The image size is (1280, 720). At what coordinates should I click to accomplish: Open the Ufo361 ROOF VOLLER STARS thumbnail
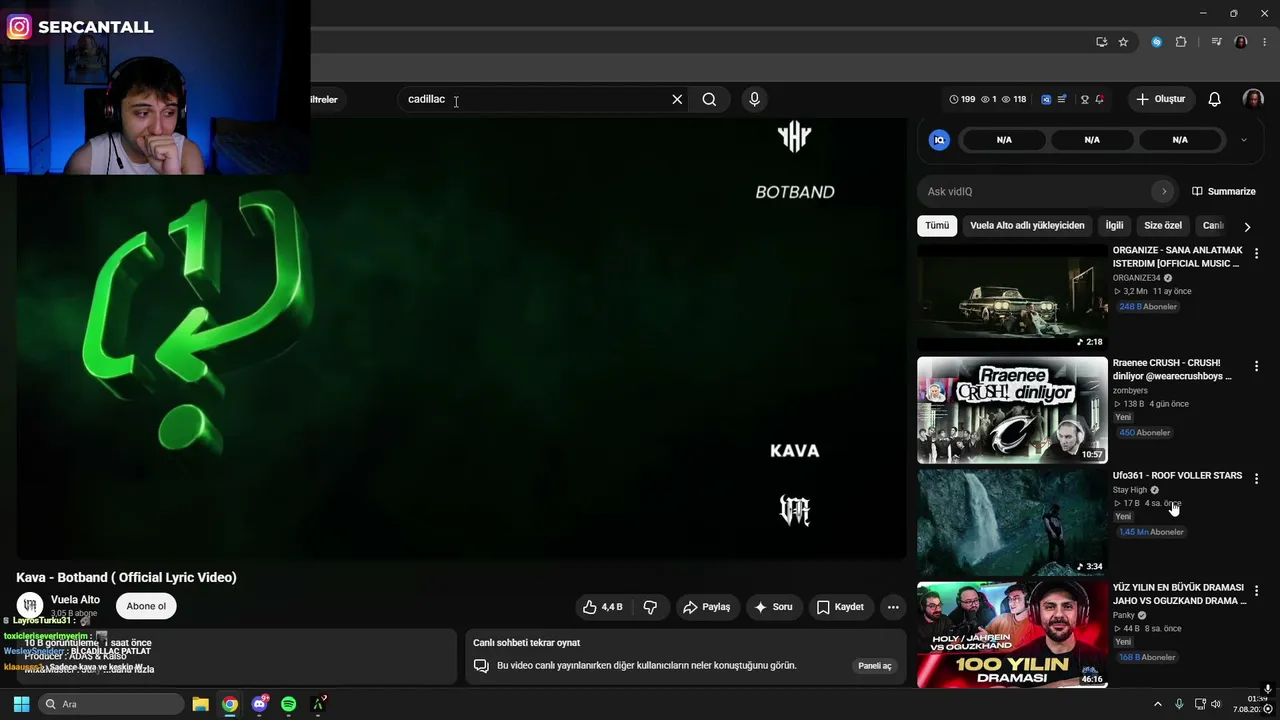[x=1012, y=523]
